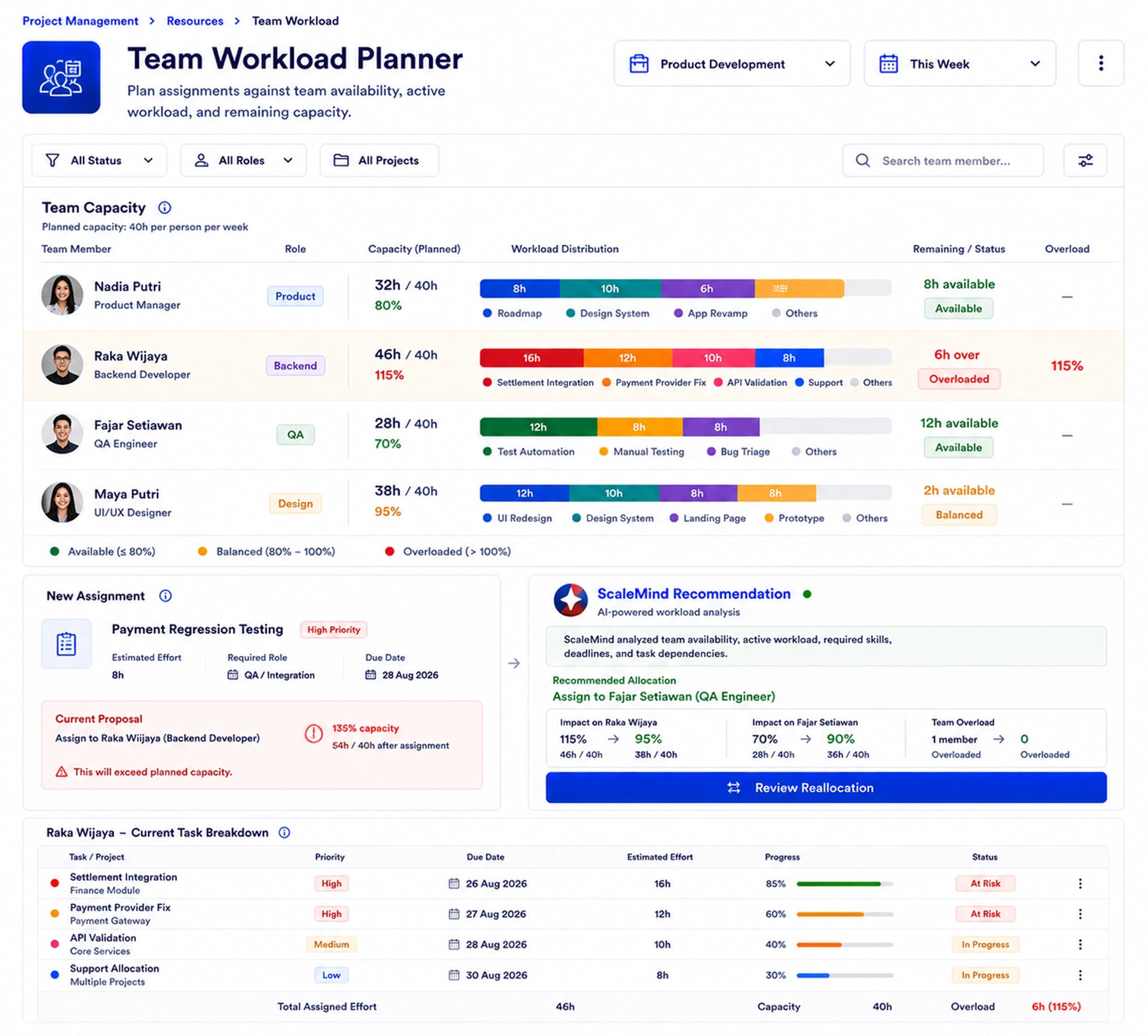Go to Project Management breadcrumb
This screenshot has width=1148, height=1036.
(80, 21)
